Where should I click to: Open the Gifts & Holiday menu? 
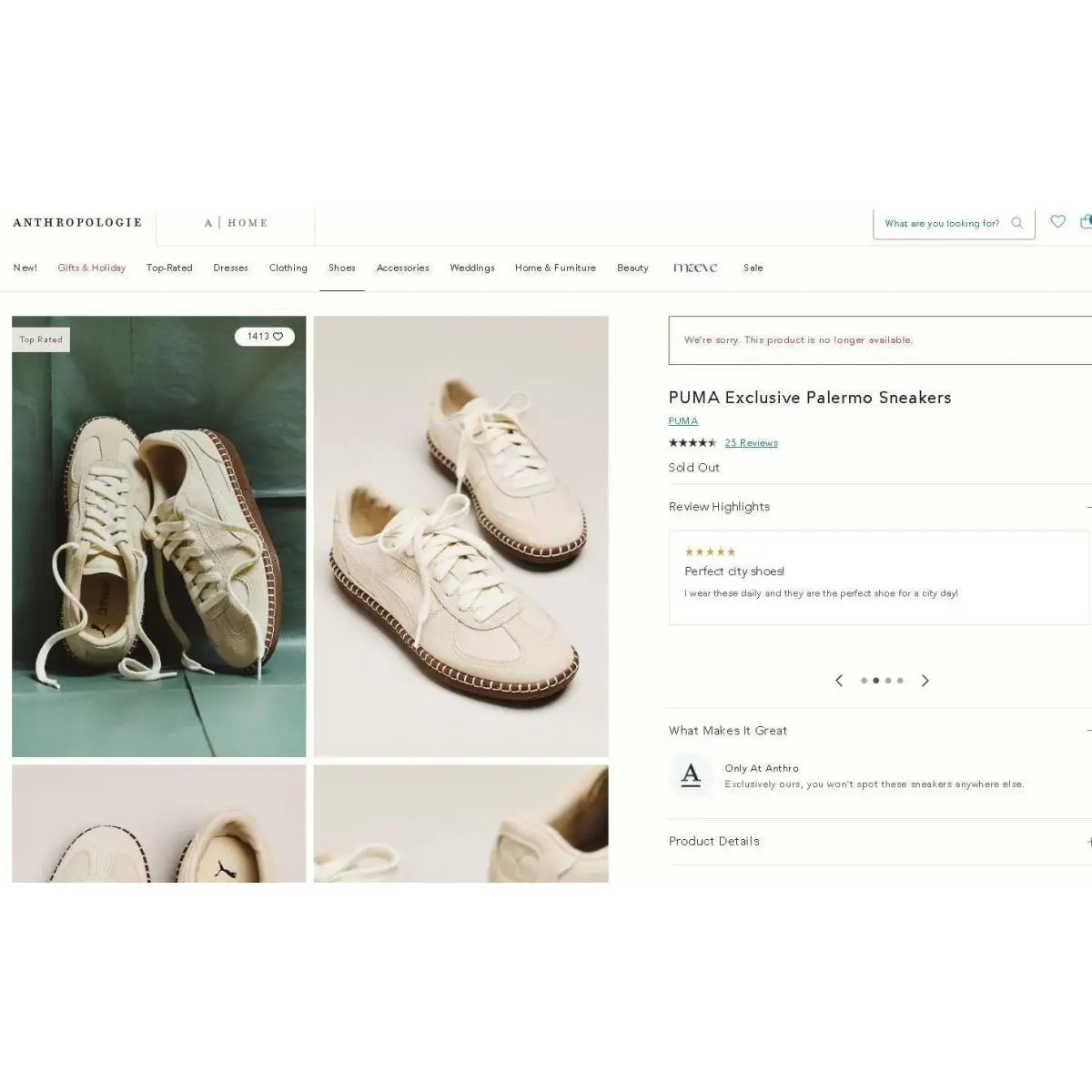tap(92, 268)
